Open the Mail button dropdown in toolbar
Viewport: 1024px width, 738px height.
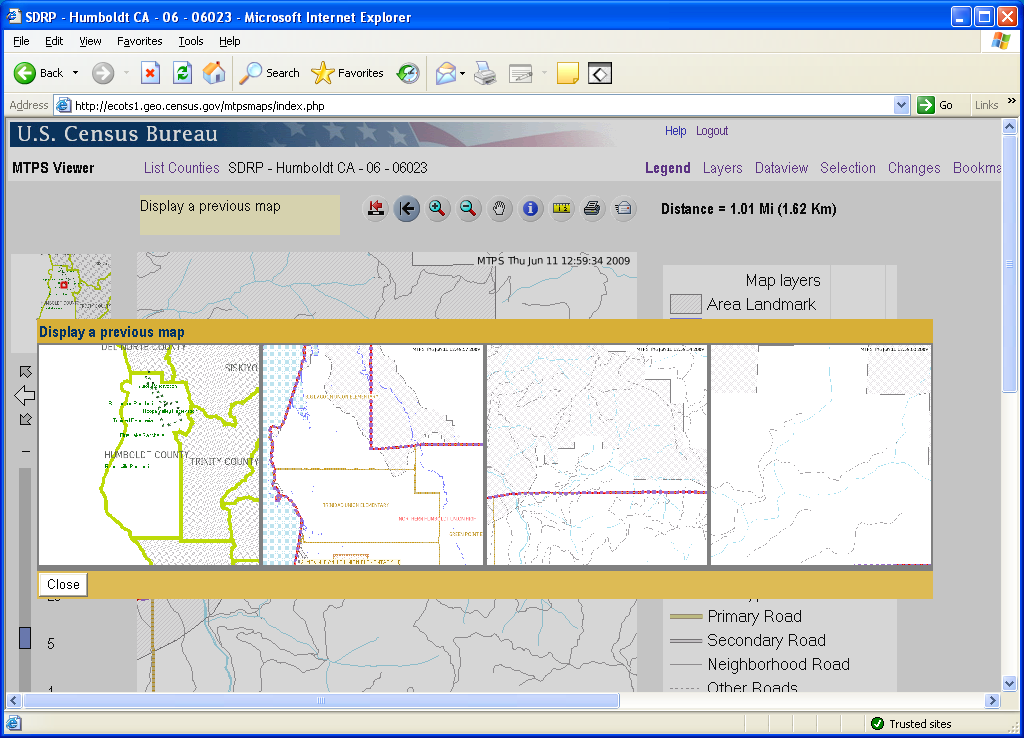click(463, 73)
